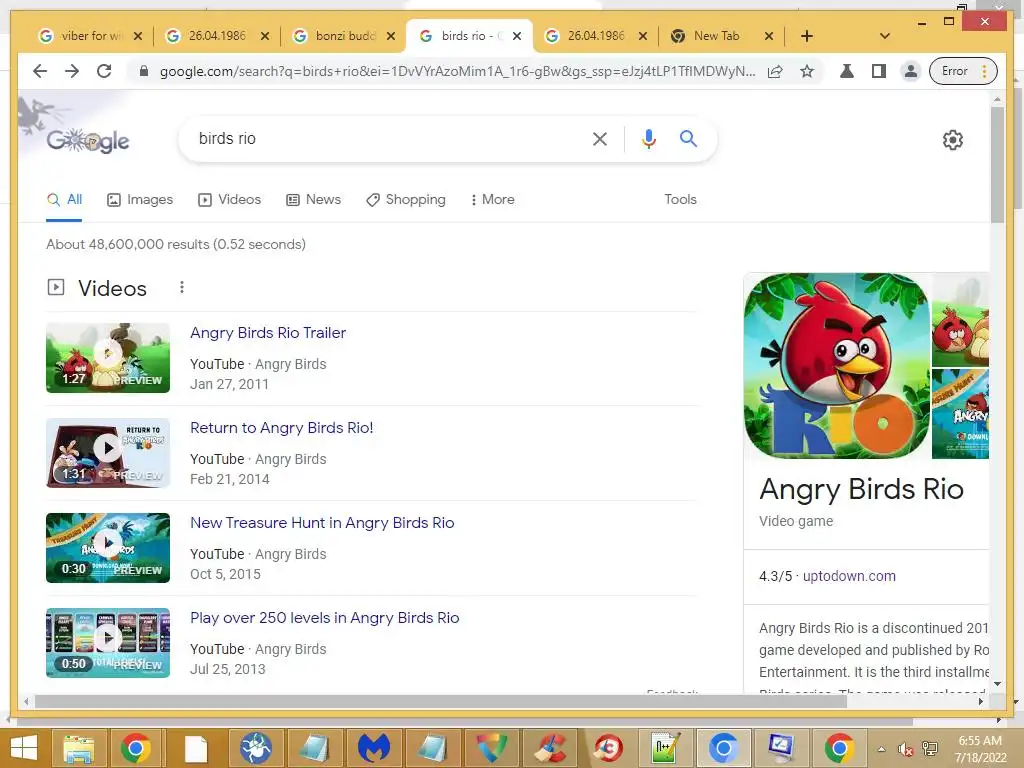Open the uptodown.com rating link
The width and height of the screenshot is (1024, 768).
(x=849, y=576)
